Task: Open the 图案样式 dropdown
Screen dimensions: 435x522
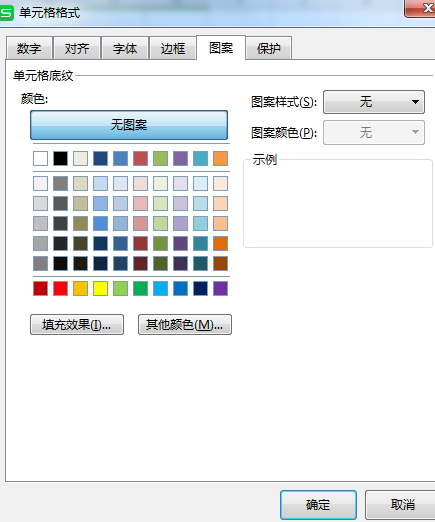Action: pos(374,102)
